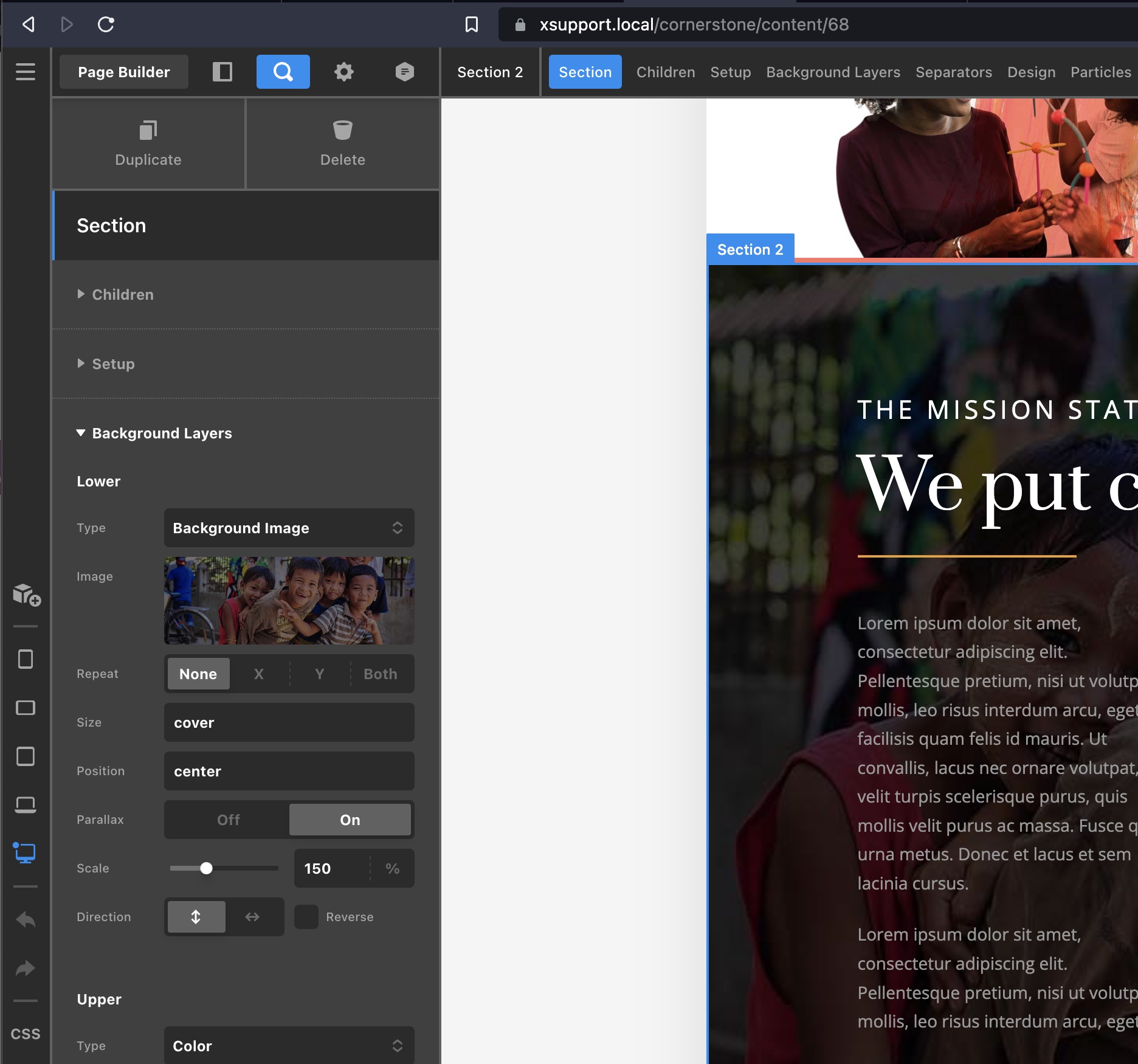Switch to the Design tab
Viewport: 1138px width, 1064px height.
click(1031, 72)
